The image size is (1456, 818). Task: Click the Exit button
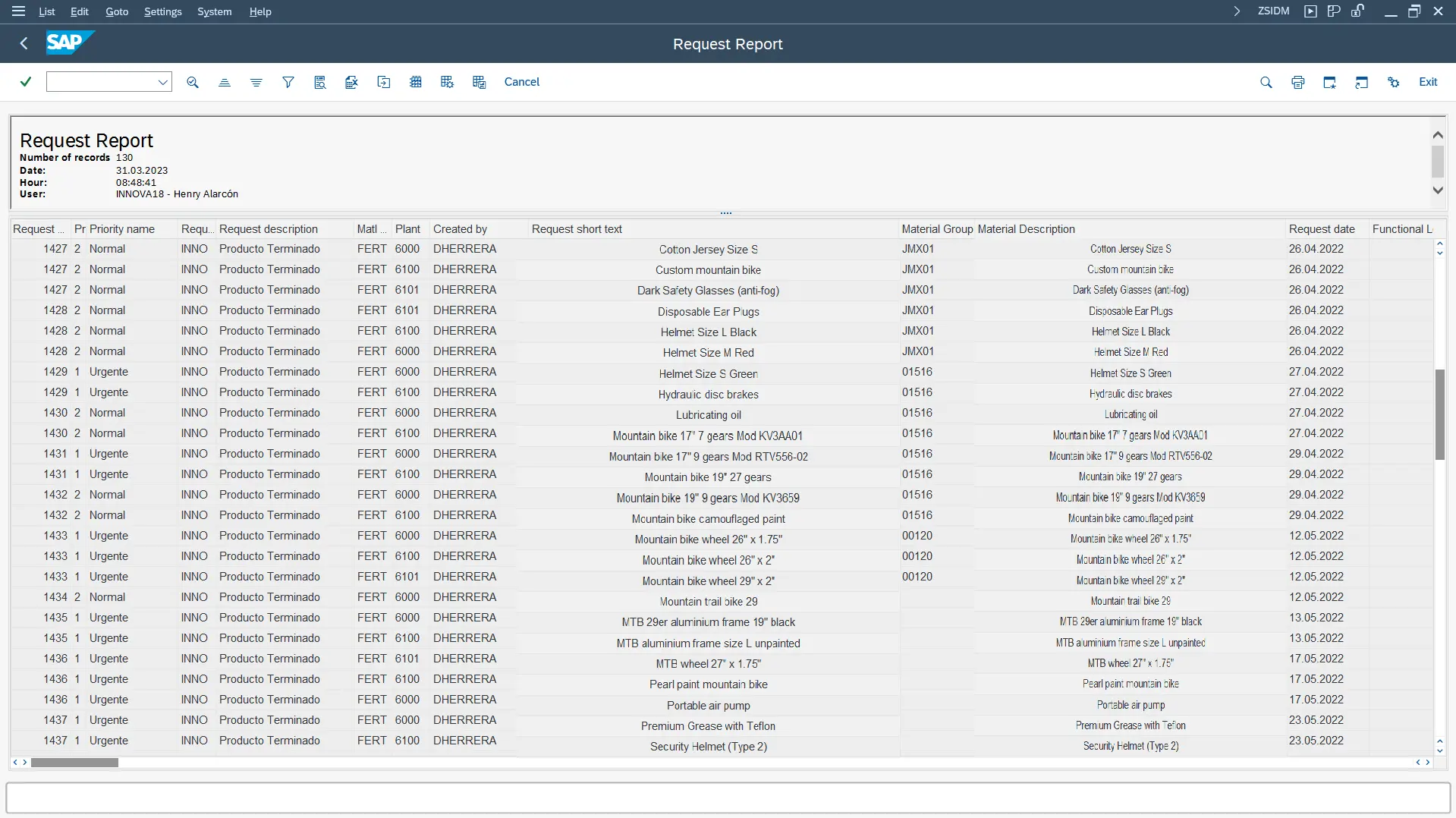1428,82
